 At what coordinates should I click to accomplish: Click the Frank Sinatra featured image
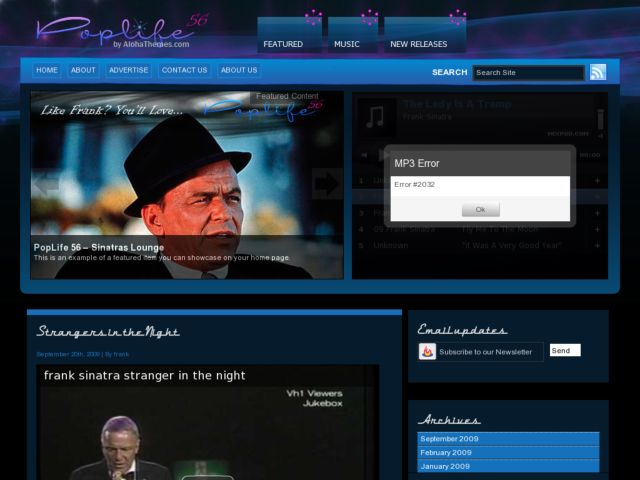187,185
